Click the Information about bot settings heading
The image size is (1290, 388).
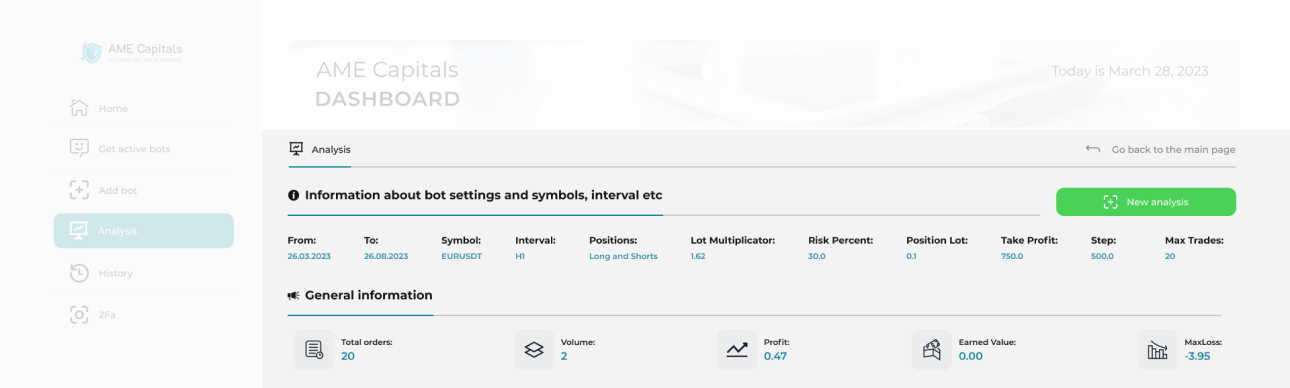click(x=484, y=196)
